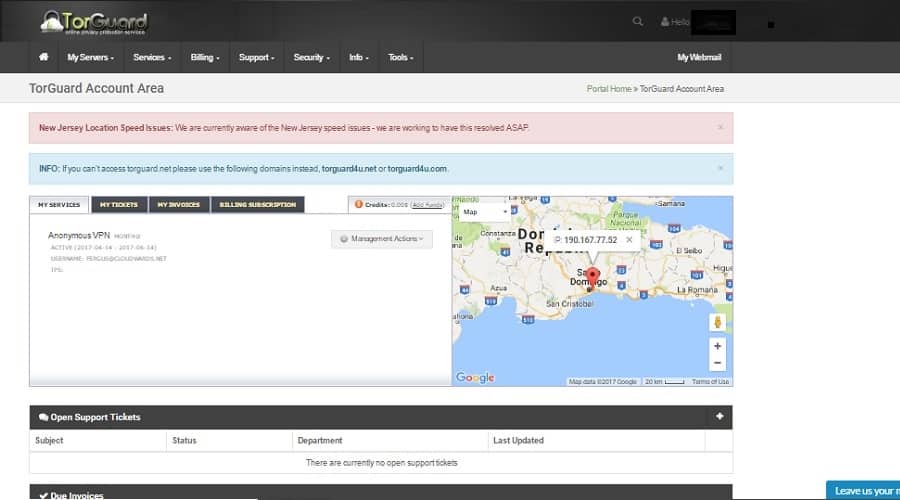Switch to Billing Subscription tab
The width and height of the screenshot is (900, 500).
tap(258, 205)
